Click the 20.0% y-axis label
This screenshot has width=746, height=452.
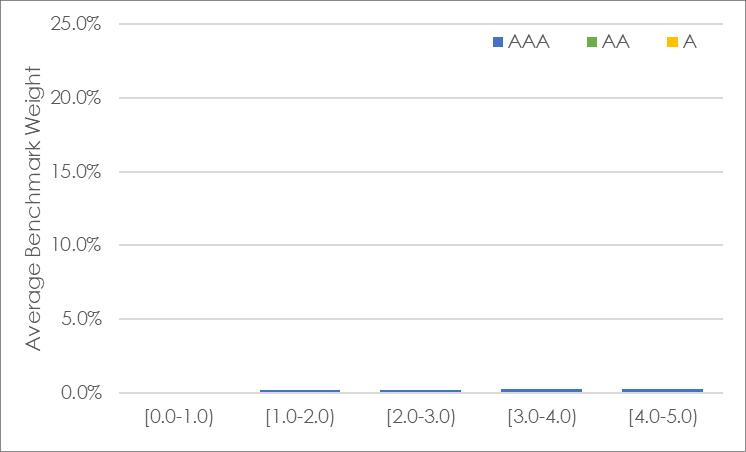[x=75, y=98]
